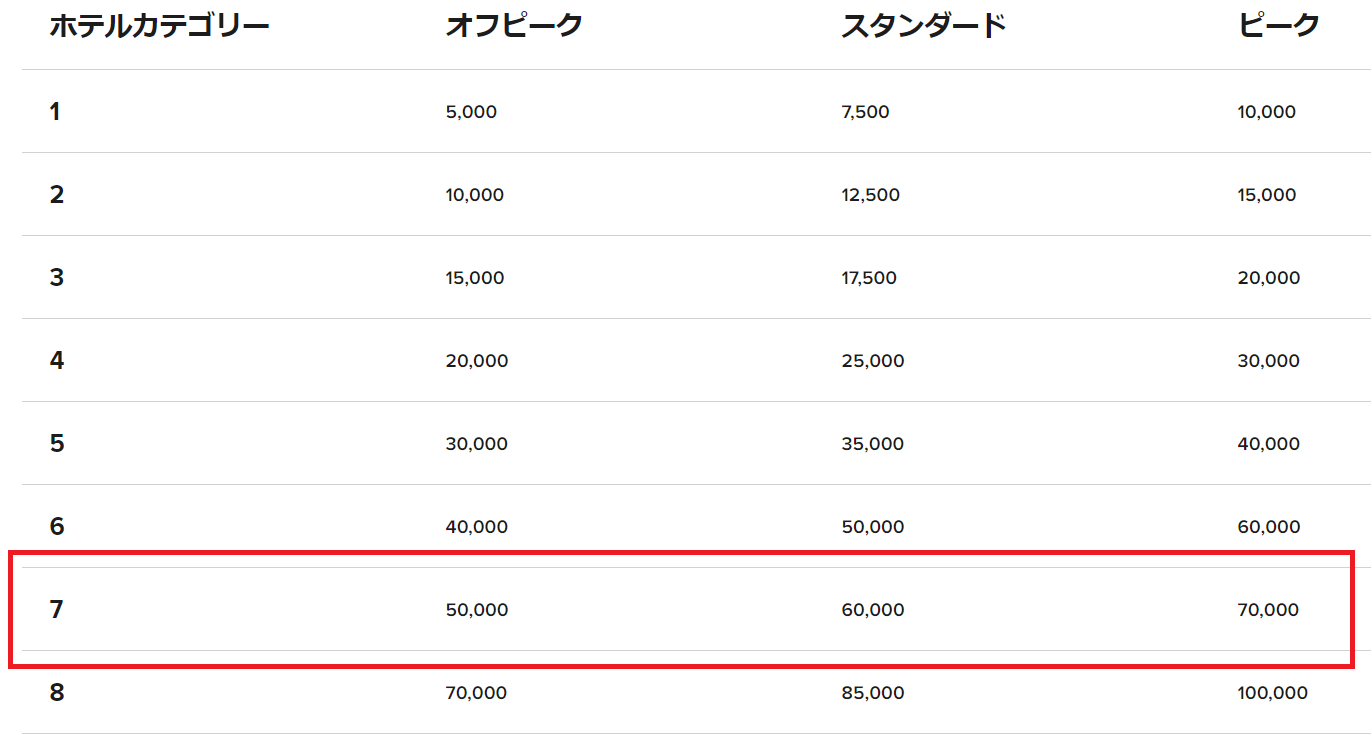Click category 7's 50,000 off-peak value
This screenshot has height=753, width=1371.
(x=476, y=610)
